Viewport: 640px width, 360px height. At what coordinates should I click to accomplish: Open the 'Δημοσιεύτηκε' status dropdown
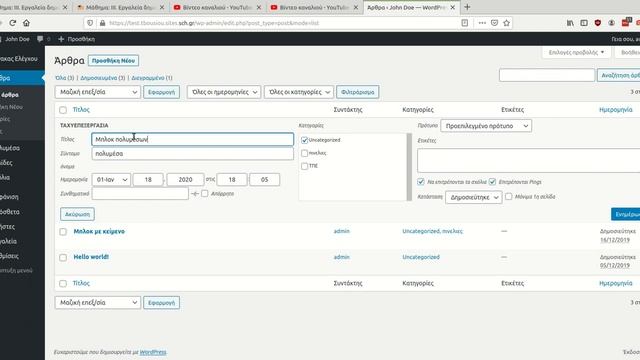[x=473, y=197]
